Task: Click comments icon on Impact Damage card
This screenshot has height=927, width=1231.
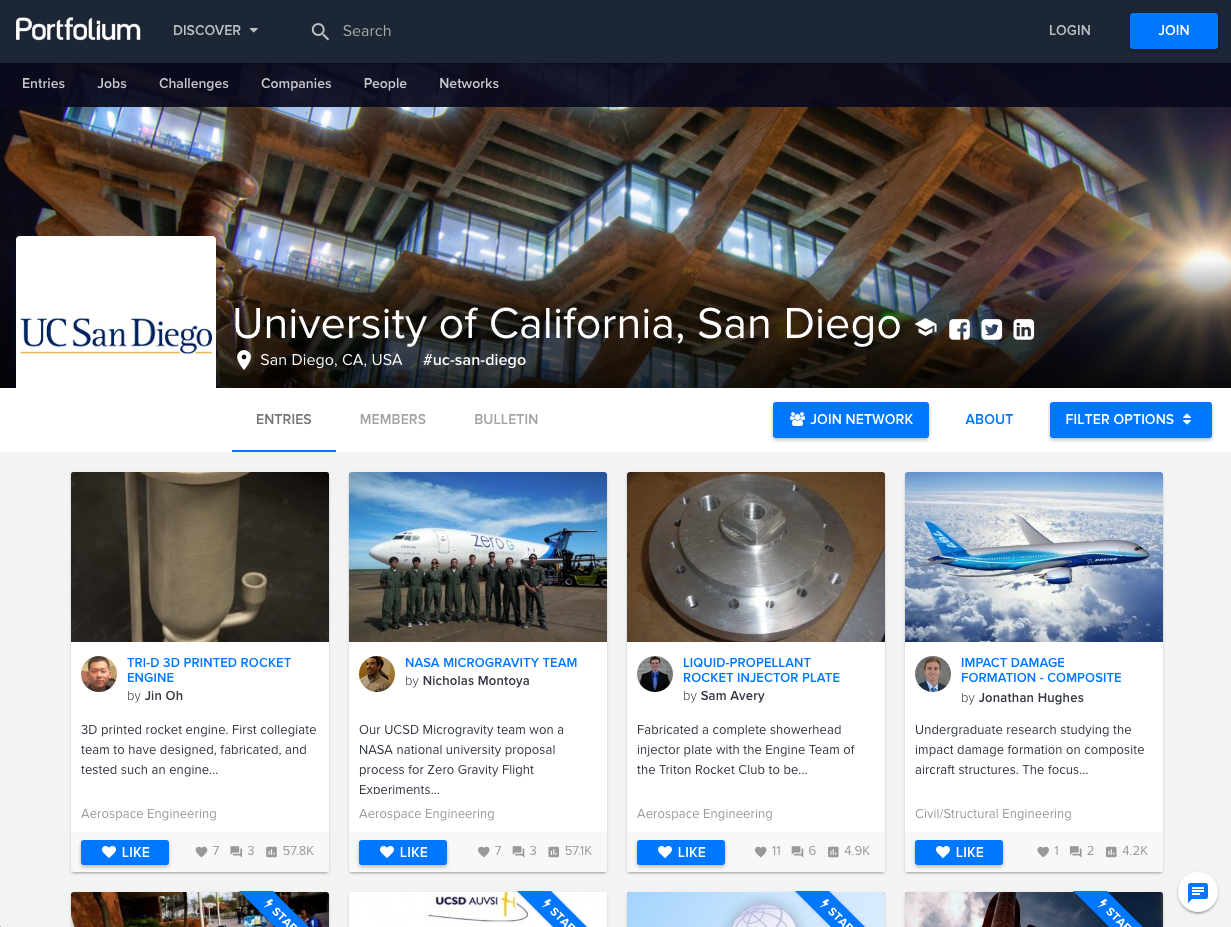Action: pos(1075,852)
